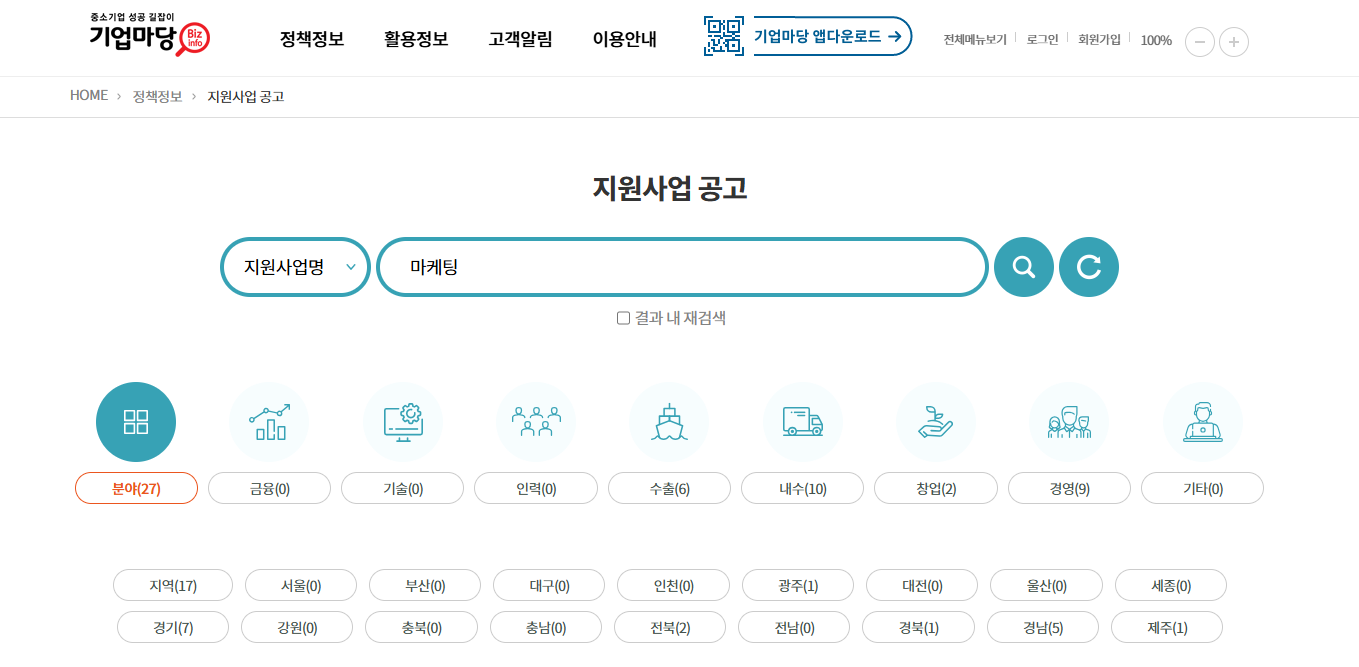
Task: Filter by region 경기(7)
Action: (x=173, y=628)
